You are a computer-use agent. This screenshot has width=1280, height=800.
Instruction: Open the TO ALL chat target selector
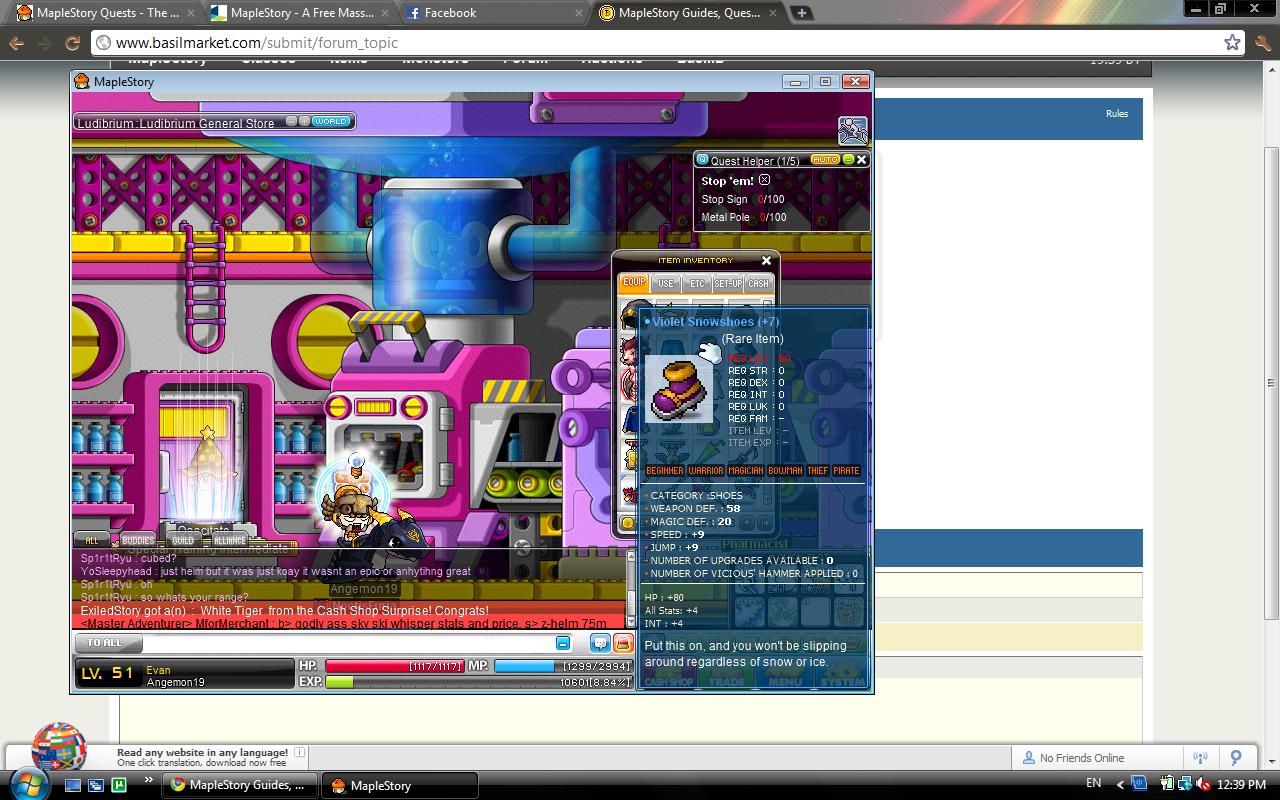(x=108, y=643)
